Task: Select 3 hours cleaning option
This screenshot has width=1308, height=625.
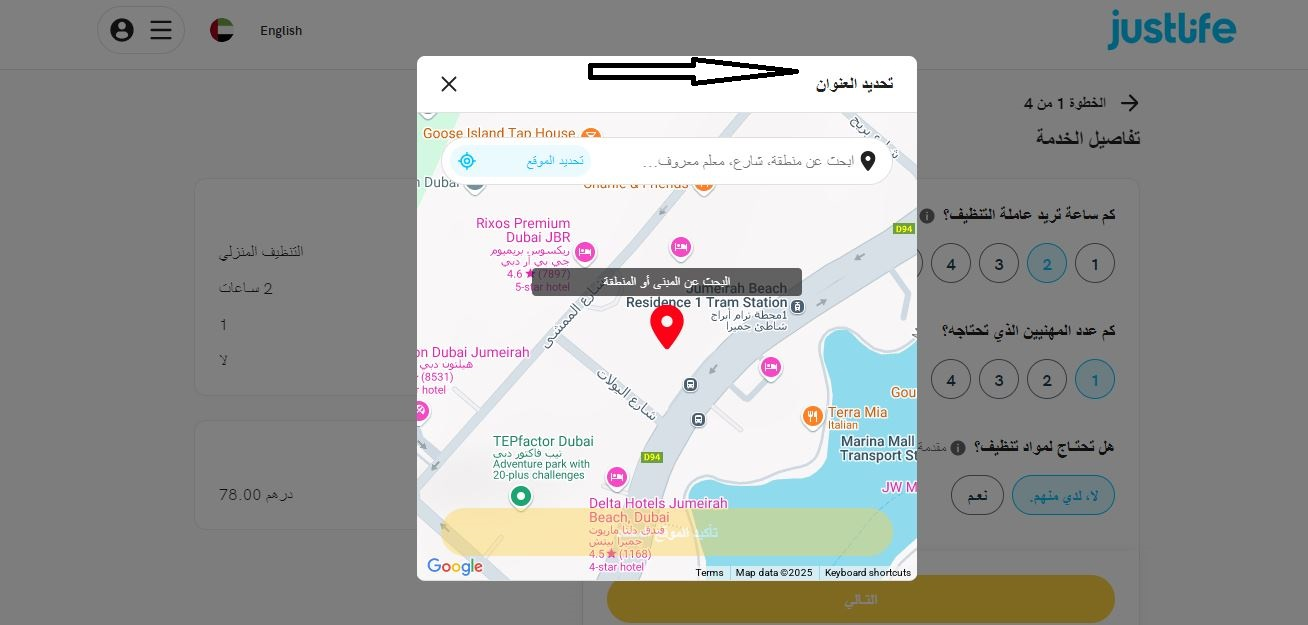Action: (999, 264)
